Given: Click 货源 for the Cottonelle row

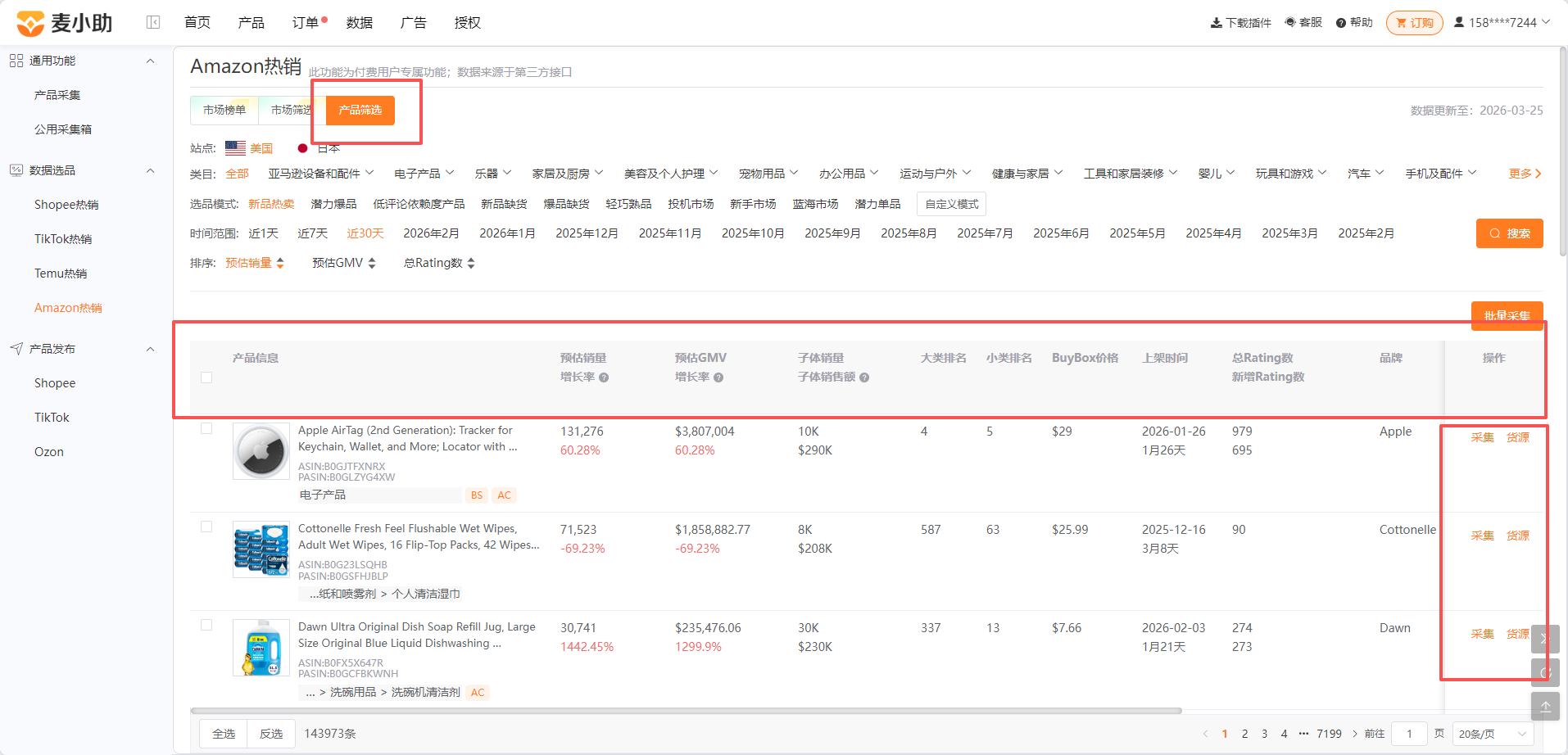Looking at the screenshot, I should tap(1518, 536).
